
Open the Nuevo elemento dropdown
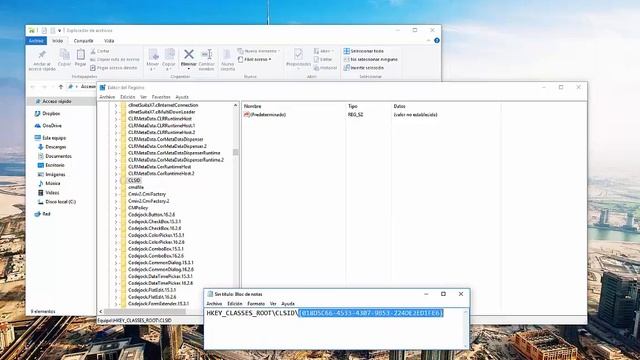pyautogui.click(x=259, y=51)
